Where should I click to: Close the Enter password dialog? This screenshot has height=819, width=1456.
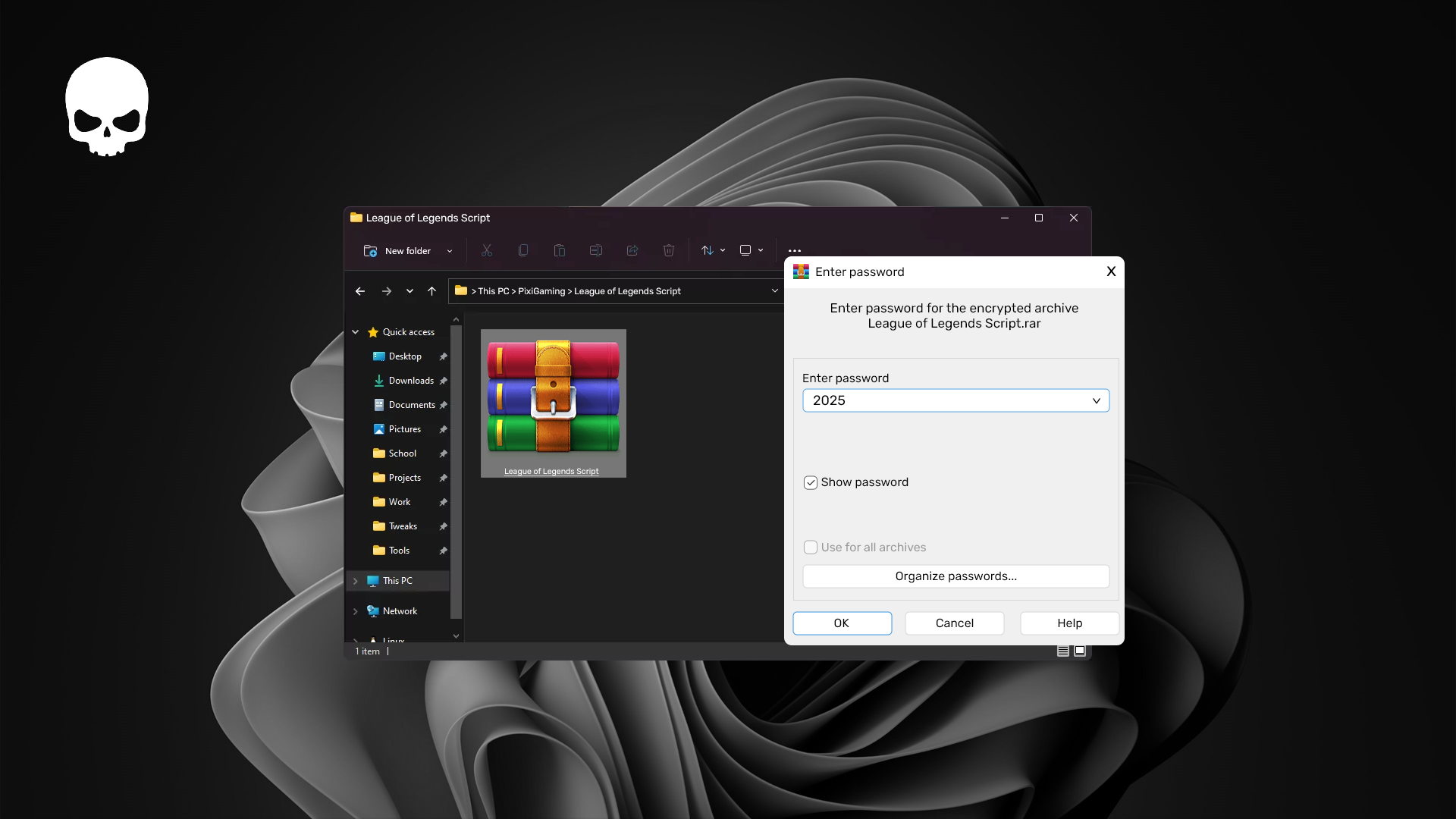pyautogui.click(x=1111, y=271)
